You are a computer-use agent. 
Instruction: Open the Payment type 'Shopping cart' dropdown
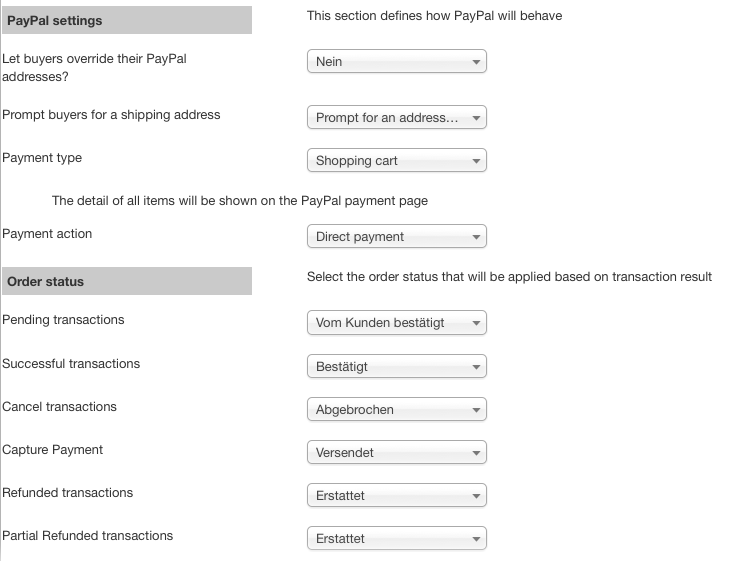click(396, 161)
